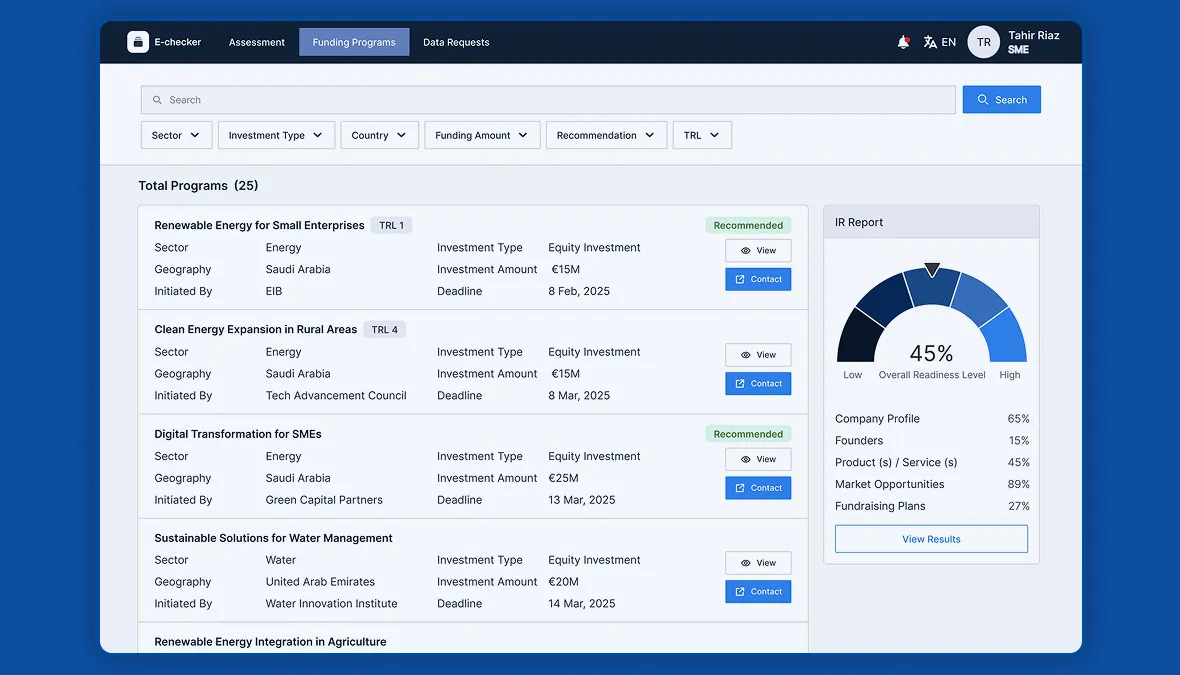View Digital Transformation for SMEs program
The height and width of the screenshot is (675, 1180).
click(x=758, y=459)
